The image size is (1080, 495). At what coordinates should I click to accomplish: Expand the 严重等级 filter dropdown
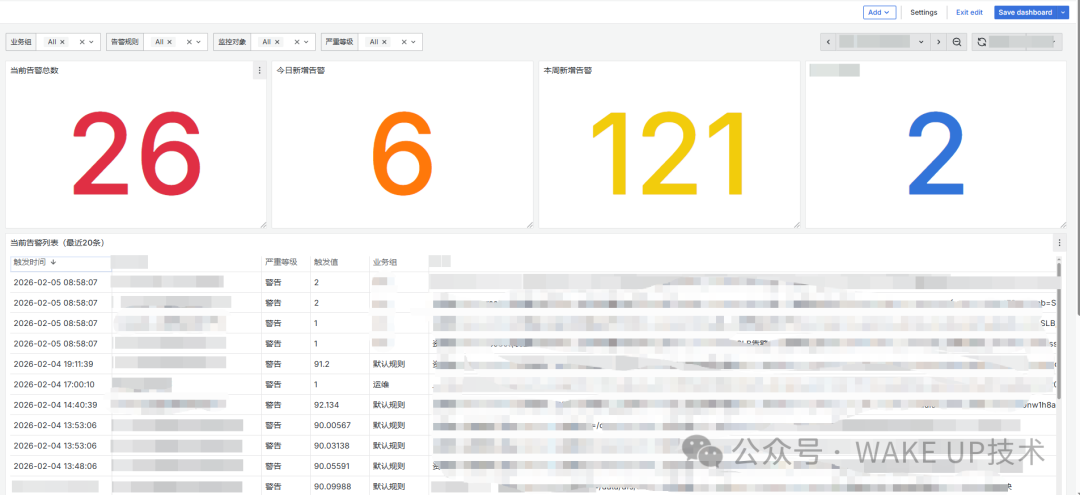click(x=414, y=42)
